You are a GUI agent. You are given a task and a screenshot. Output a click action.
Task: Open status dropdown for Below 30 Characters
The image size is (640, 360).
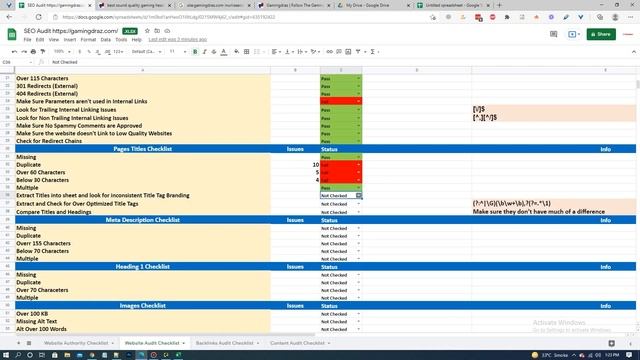358,180
